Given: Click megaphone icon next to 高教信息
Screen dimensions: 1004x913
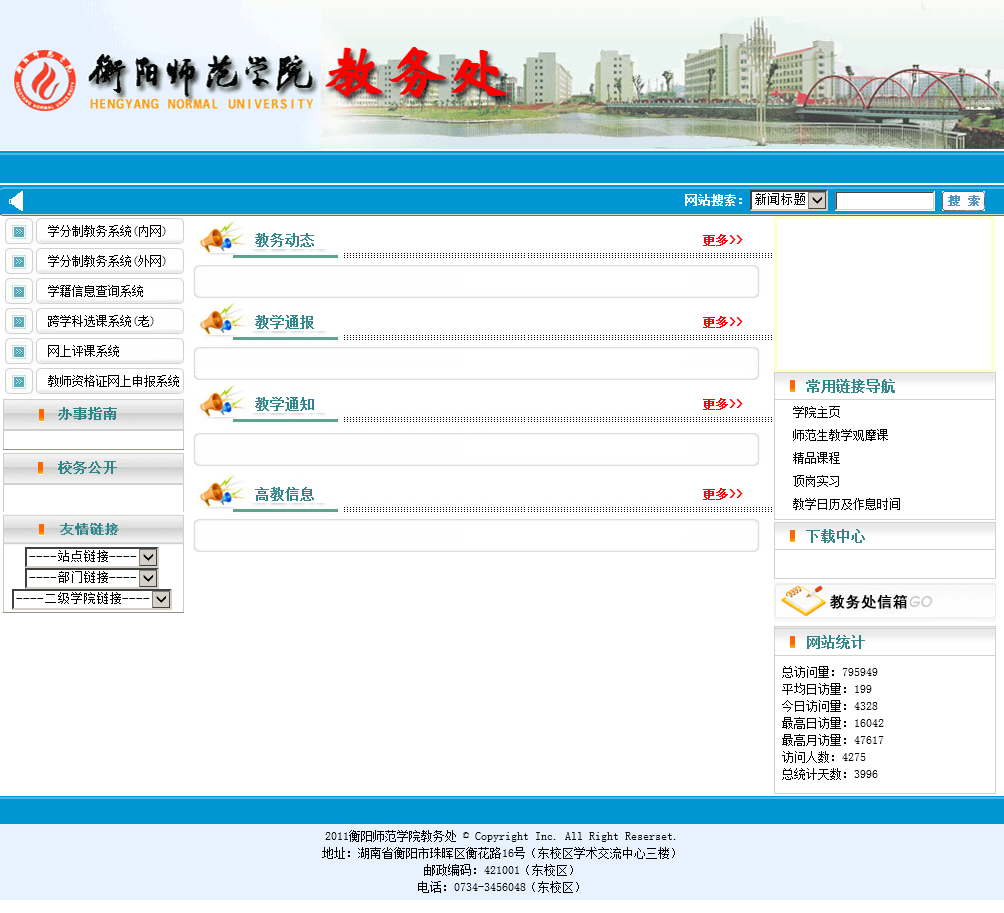Looking at the screenshot, I should coord(221,493).
